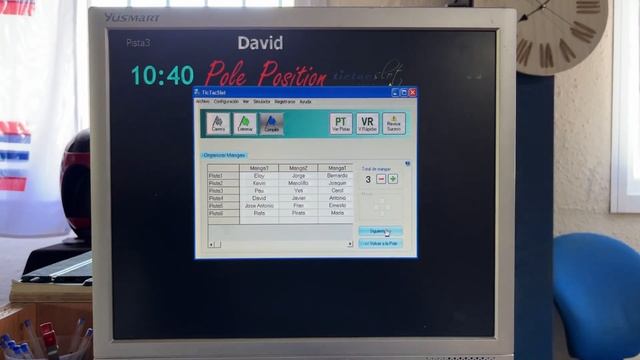Select the cell containing Bernardo

(x=336, y=176)
